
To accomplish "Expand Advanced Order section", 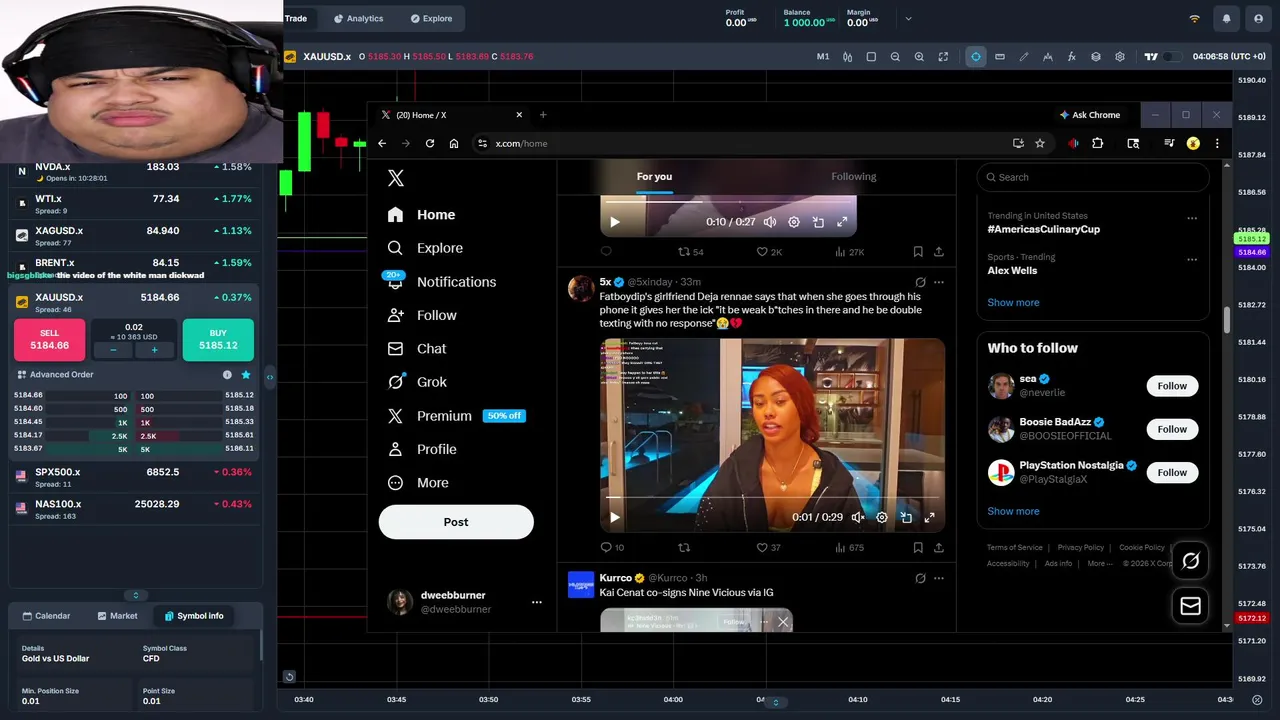I will click(x=56, y=375).
